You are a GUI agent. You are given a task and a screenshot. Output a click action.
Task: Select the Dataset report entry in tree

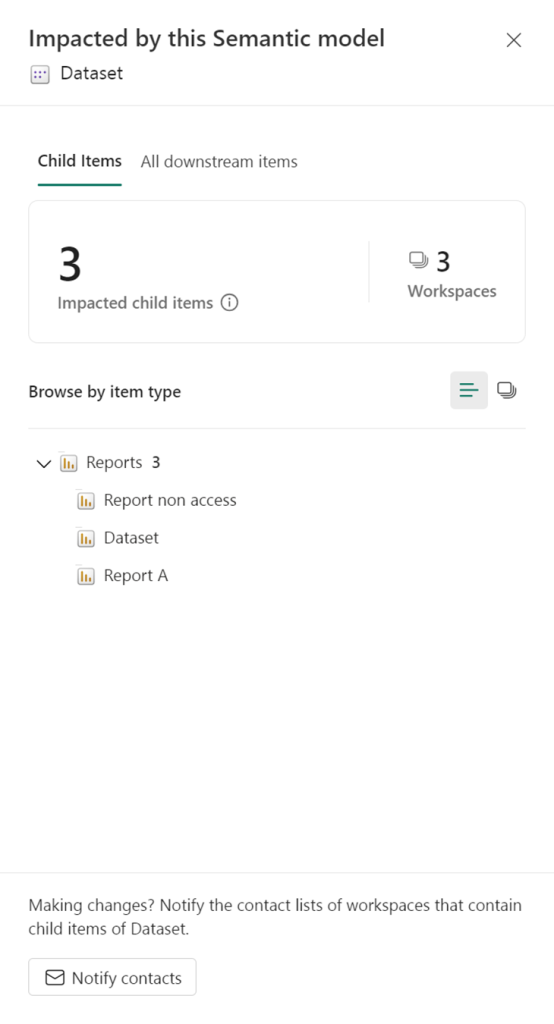click(x=131, y=539)
